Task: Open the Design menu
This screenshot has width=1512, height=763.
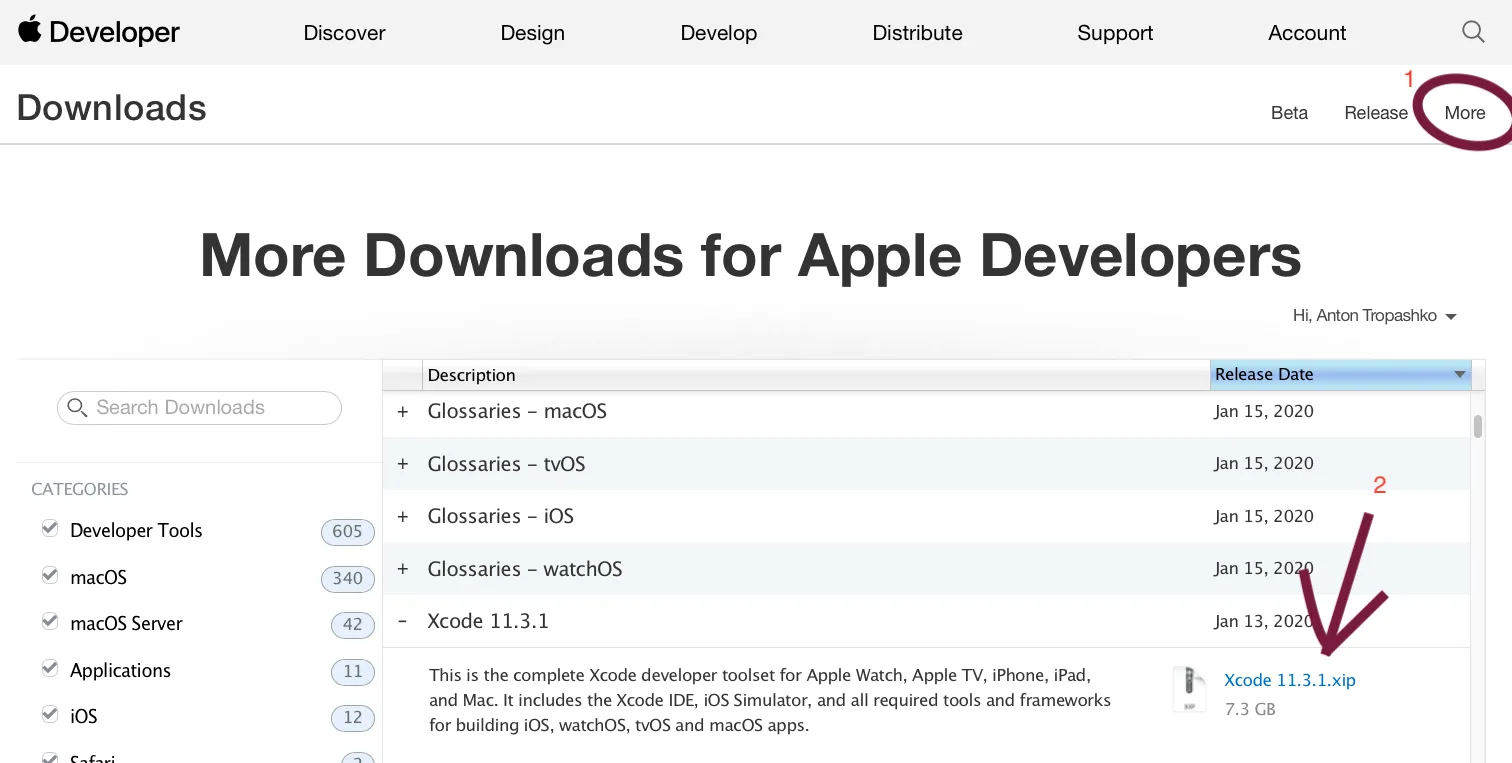Action: [x=533, y=33]
